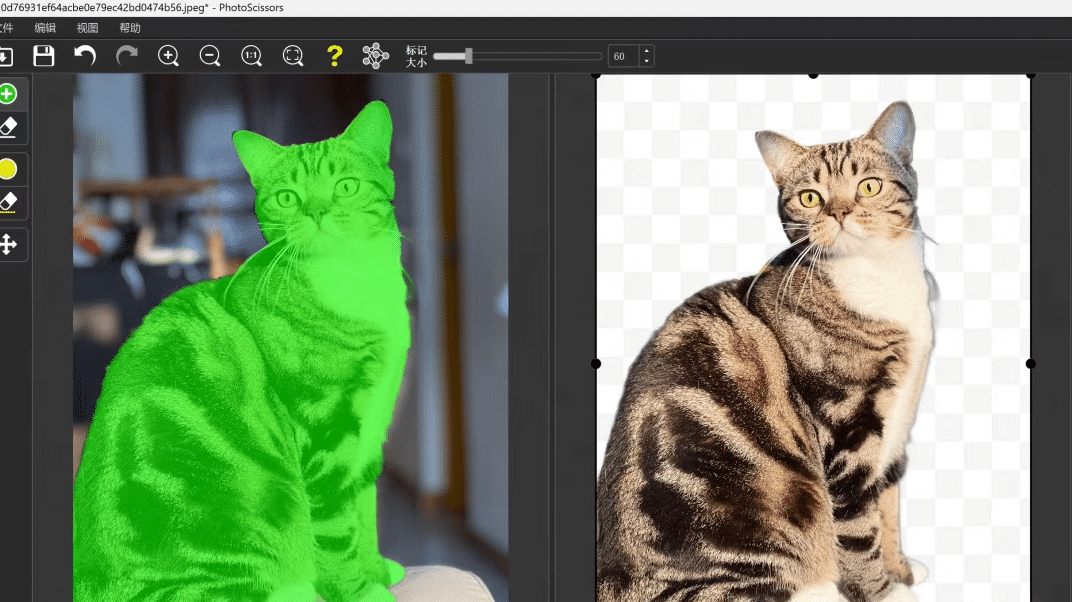Select the eraser below the green marker

(8, 128)
